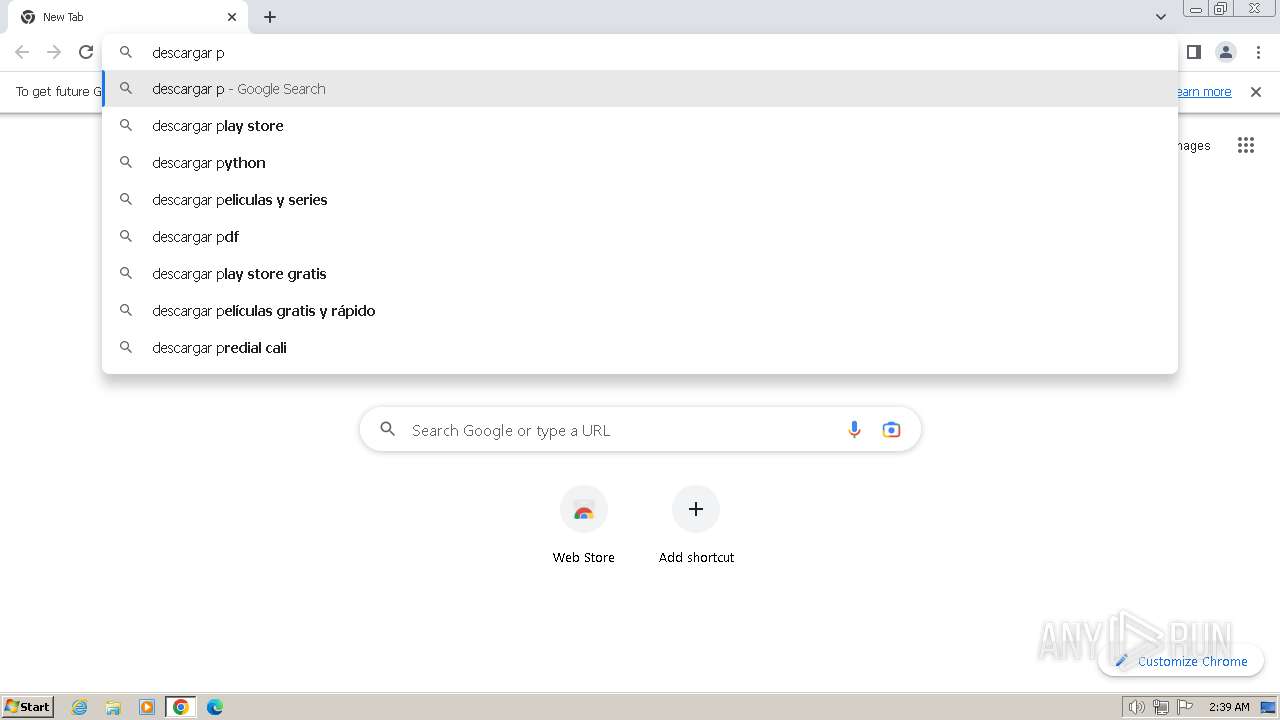Pick the 'descargar python' suggestion
1280x720 pixels.
(x=640, y=163)
